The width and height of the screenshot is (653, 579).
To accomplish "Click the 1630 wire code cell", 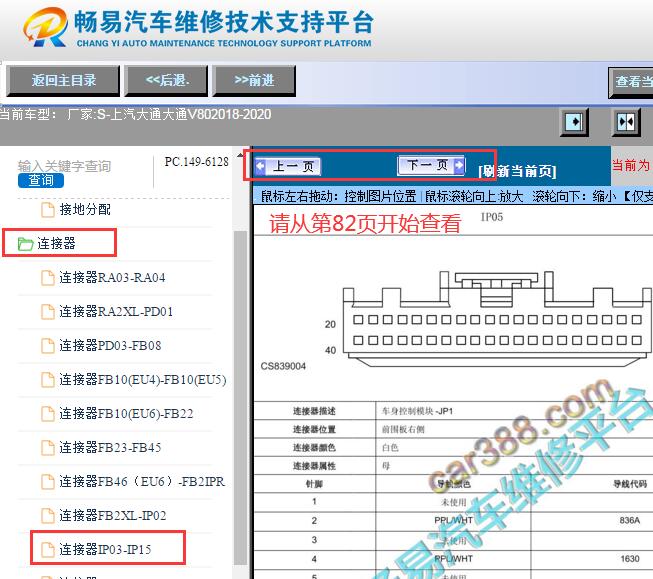I will (629, 559).
